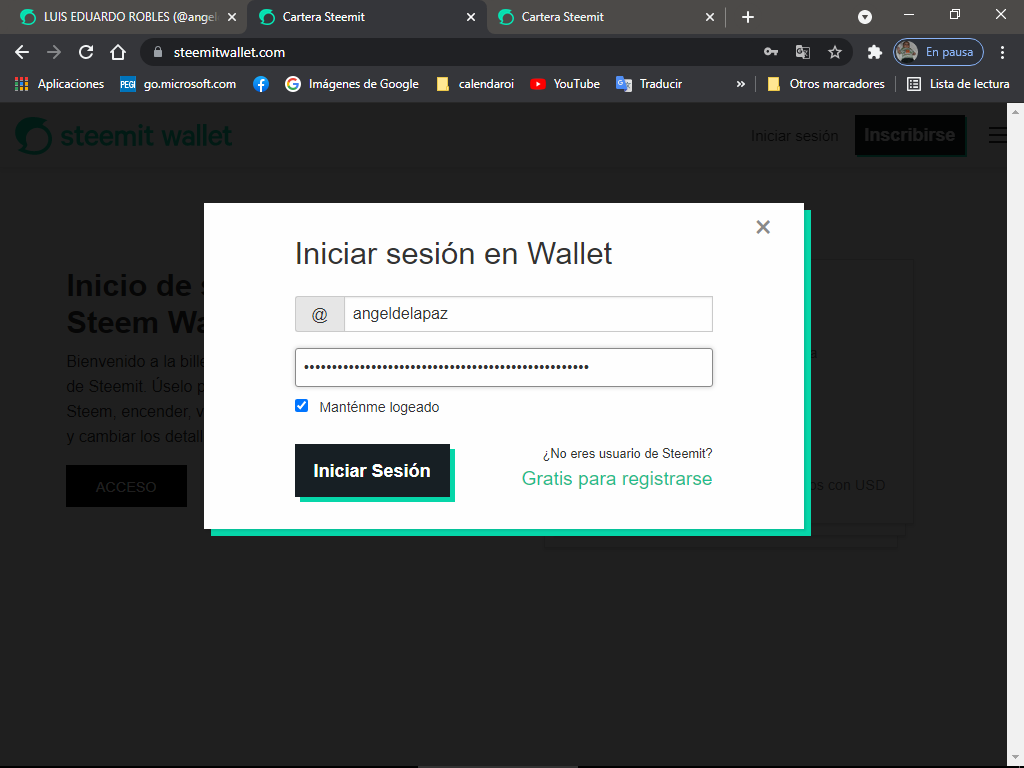Open the En pausa profile button
This screenshot has height=768, width=1024.
pos(938,52)
